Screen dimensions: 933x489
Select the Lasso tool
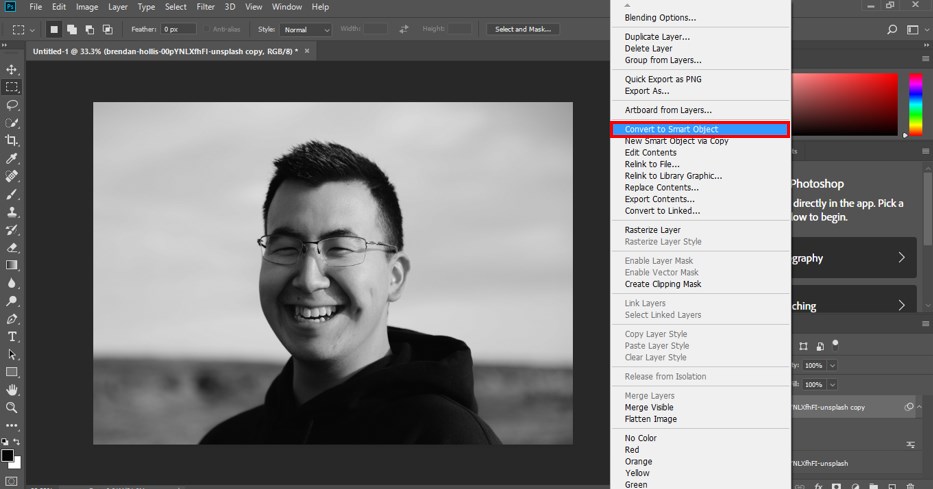click(11, 105)
